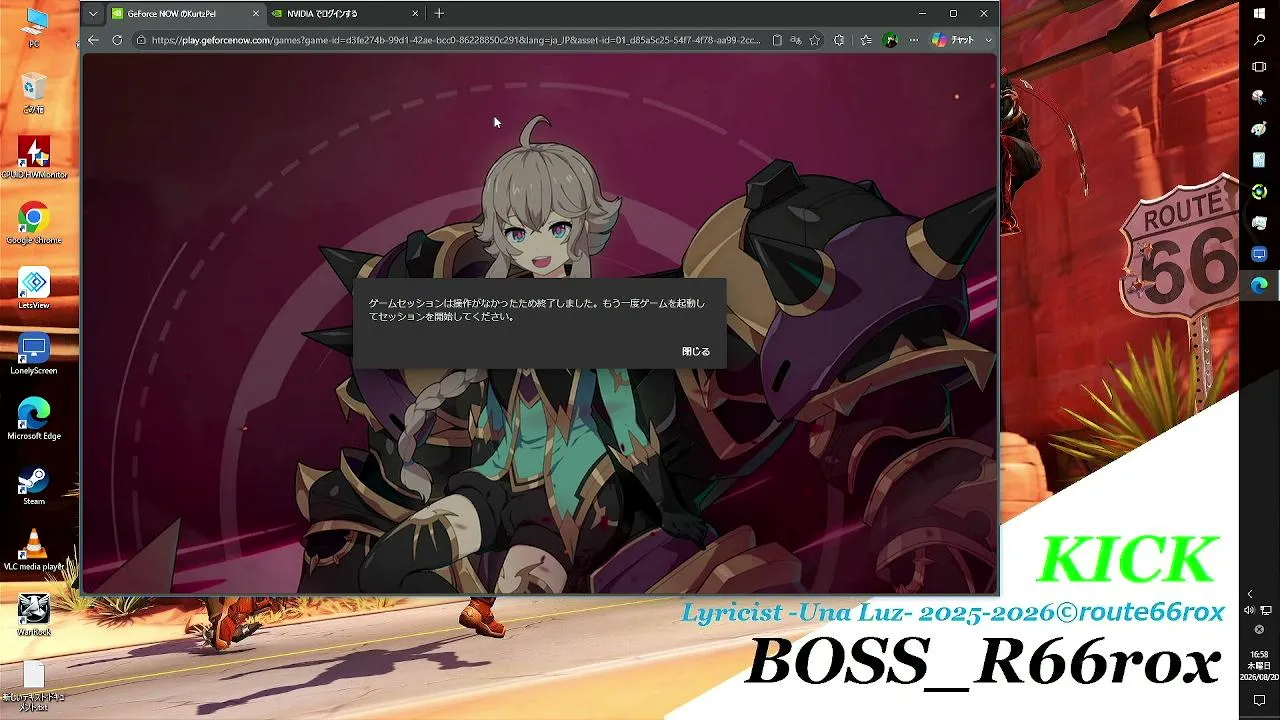Screen dimensions: 1280x720
Task: Open Windows taskbar search
Action: 1259,40
